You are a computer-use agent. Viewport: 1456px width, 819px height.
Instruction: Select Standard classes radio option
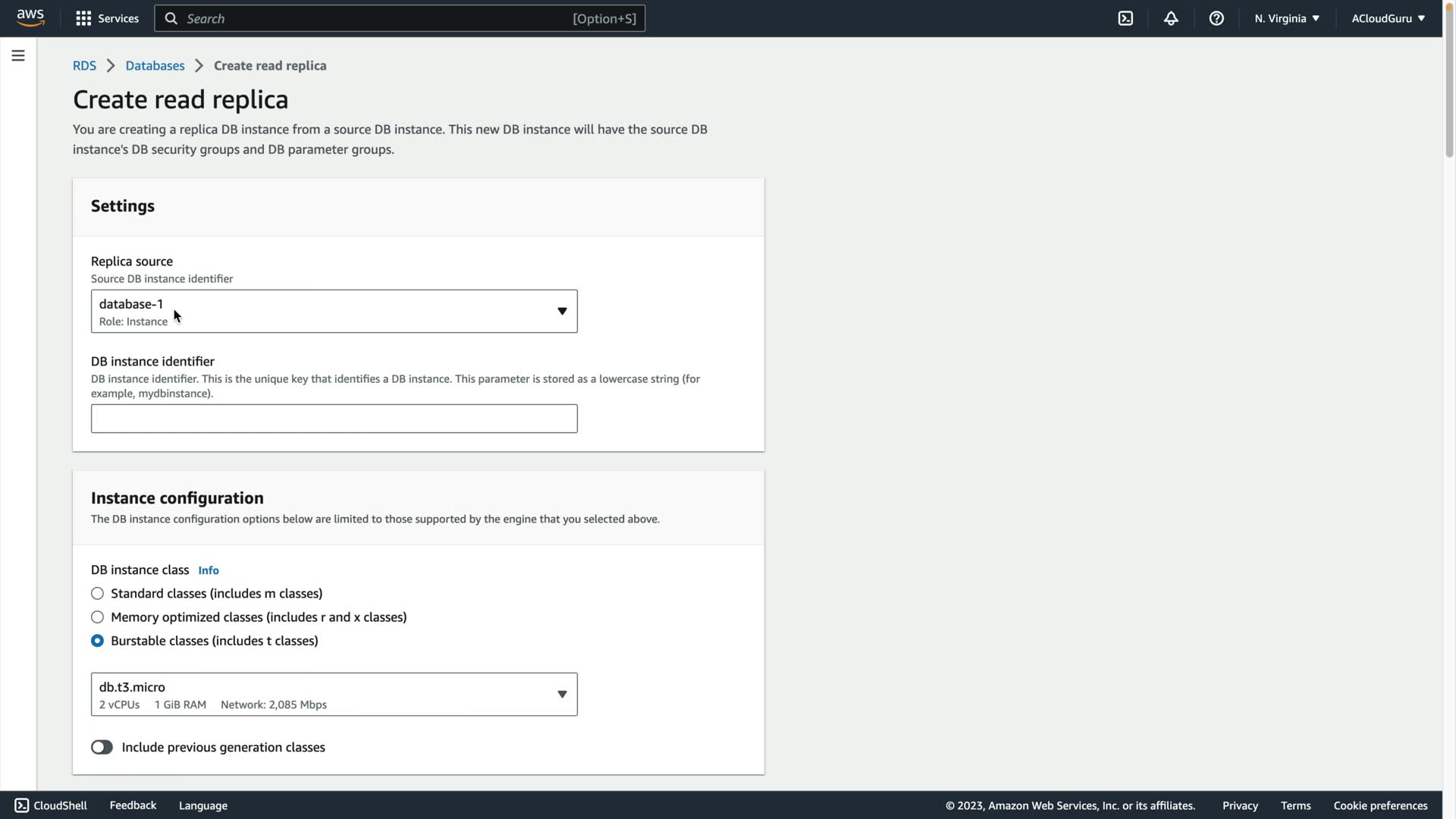pyautogui.click(x=97, y=594)
